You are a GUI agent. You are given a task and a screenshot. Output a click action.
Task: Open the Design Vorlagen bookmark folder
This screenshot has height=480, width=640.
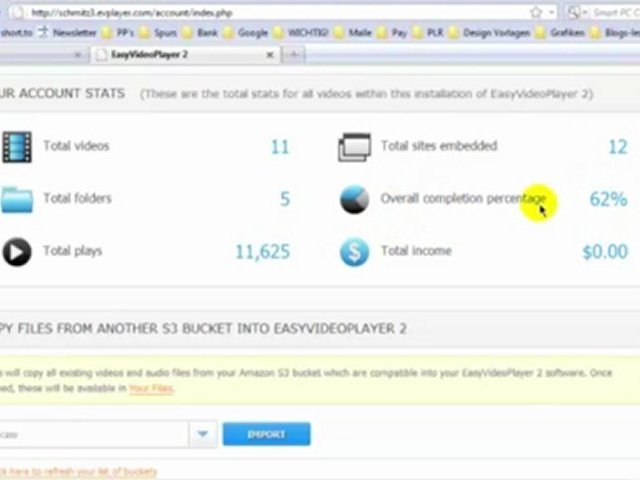pyautogui.click(x=487, y=32)
